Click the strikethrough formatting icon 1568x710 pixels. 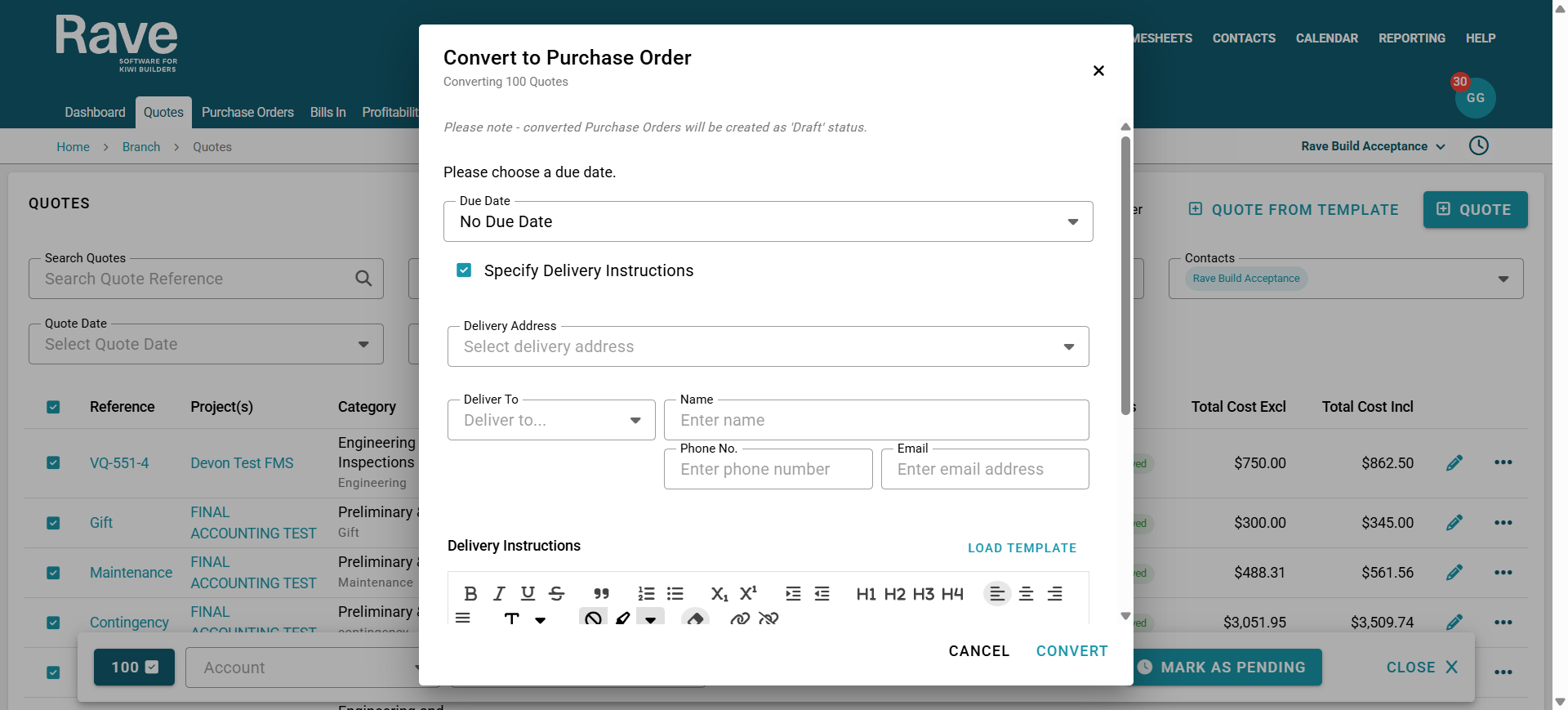[x=557, y=594]
